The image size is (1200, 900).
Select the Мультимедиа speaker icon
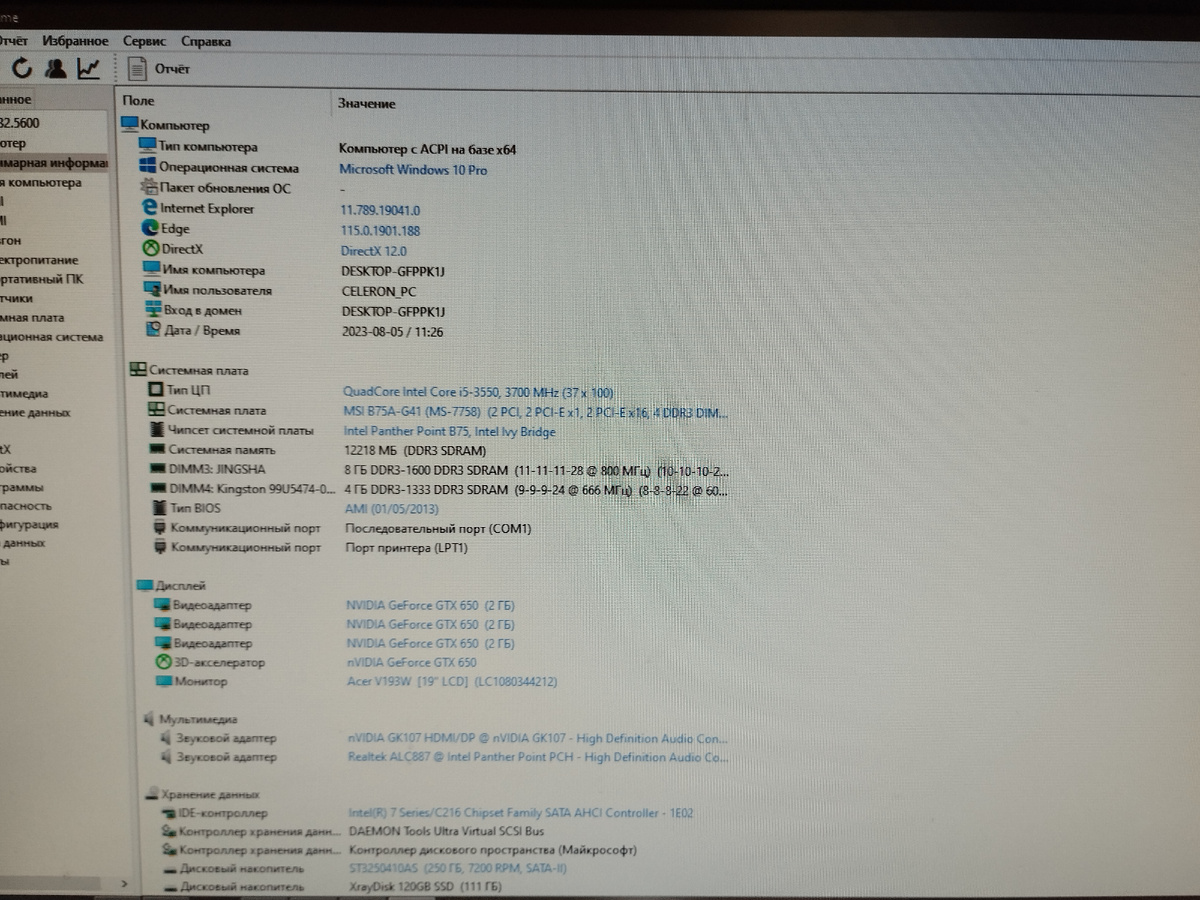pyautogui.click(x=148, y=719)
